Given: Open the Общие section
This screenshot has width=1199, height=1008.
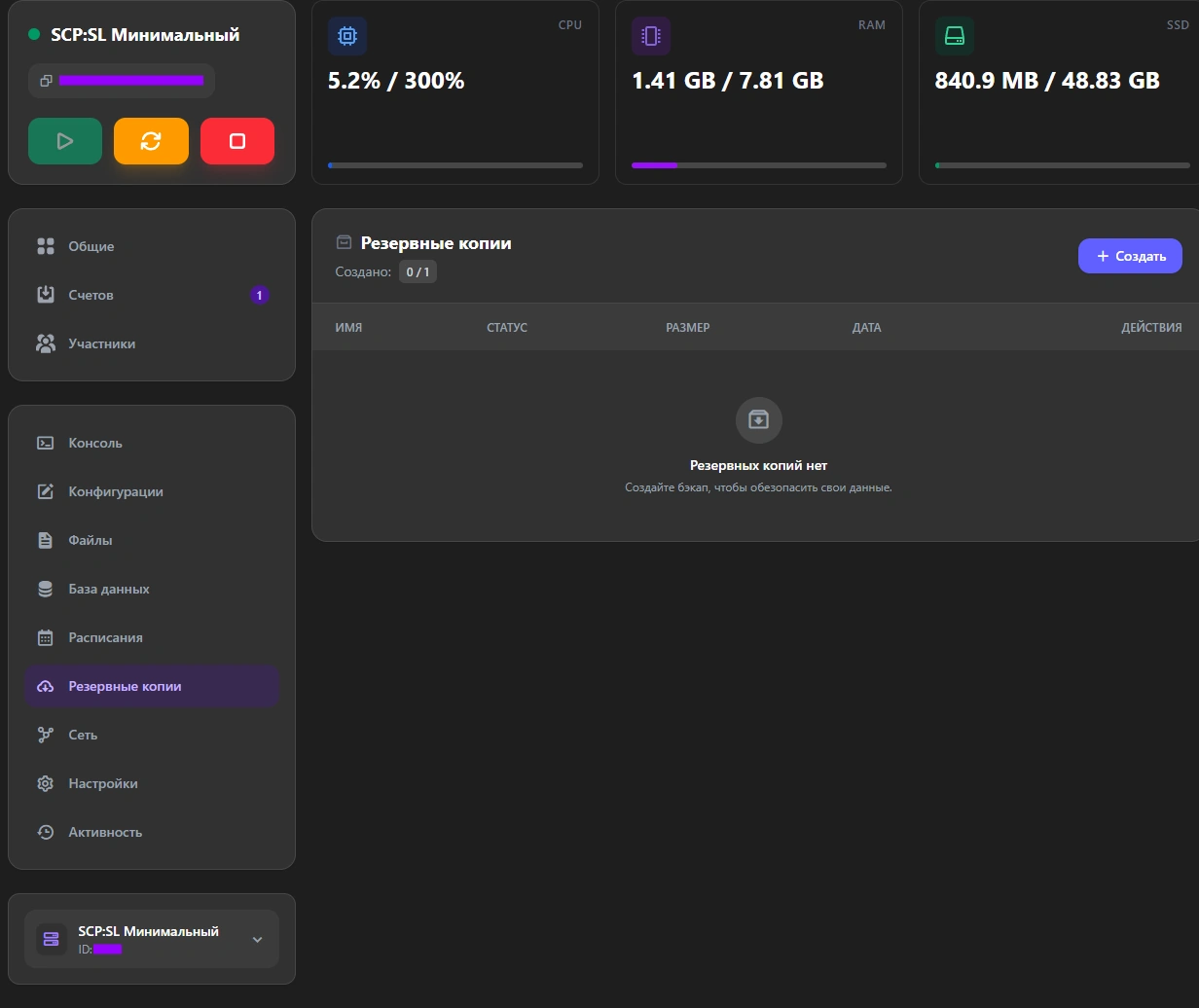Looking at the screenshot, I should (x=152, y=246).
